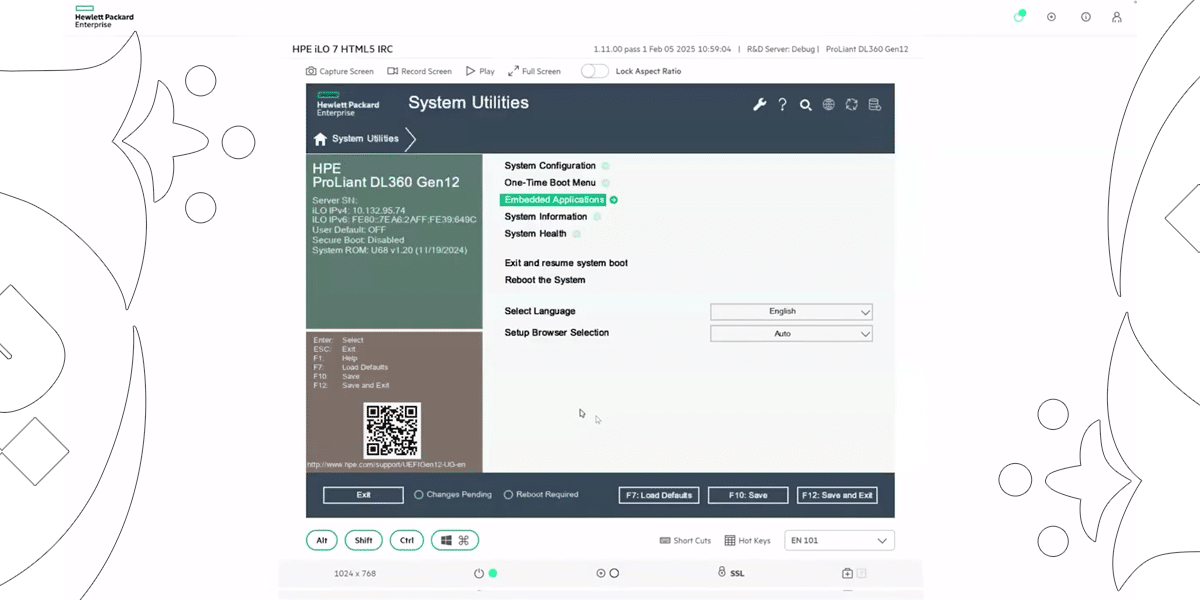
Task: Click the user account icon at top right
Action: coord(1116,17)
